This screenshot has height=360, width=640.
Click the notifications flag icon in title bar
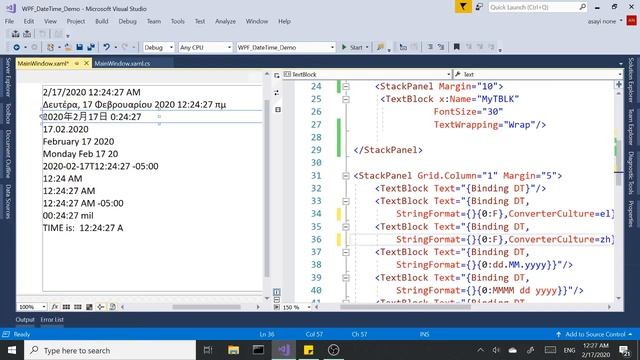tap(463, 7)
